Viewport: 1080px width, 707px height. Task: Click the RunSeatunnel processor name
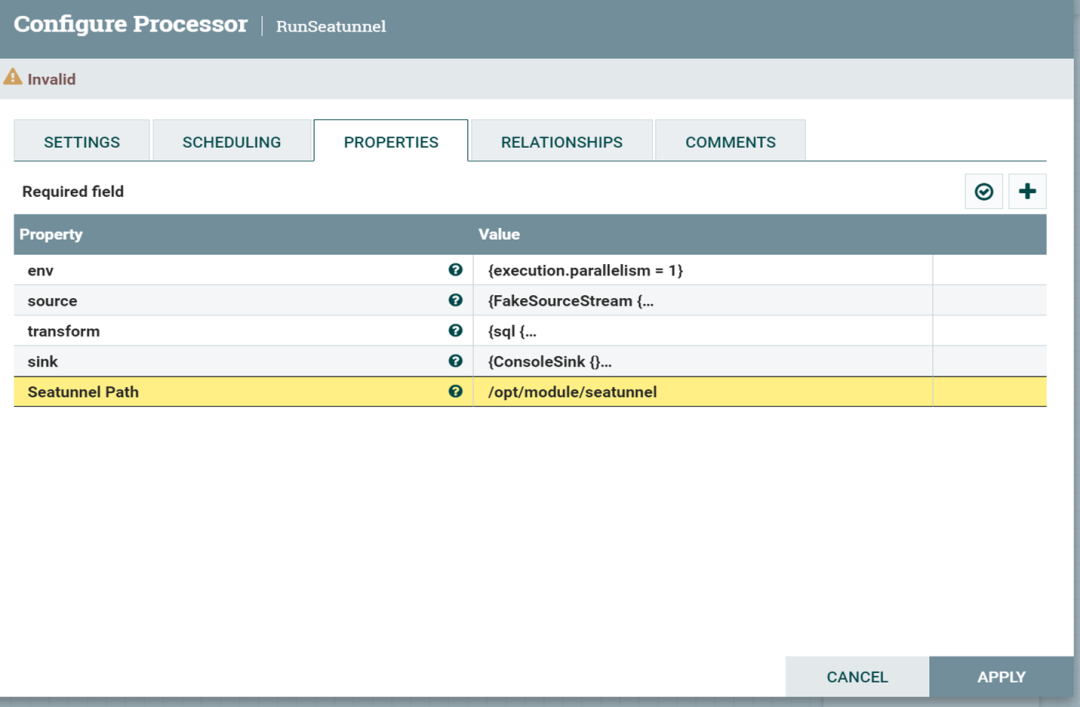331,26
